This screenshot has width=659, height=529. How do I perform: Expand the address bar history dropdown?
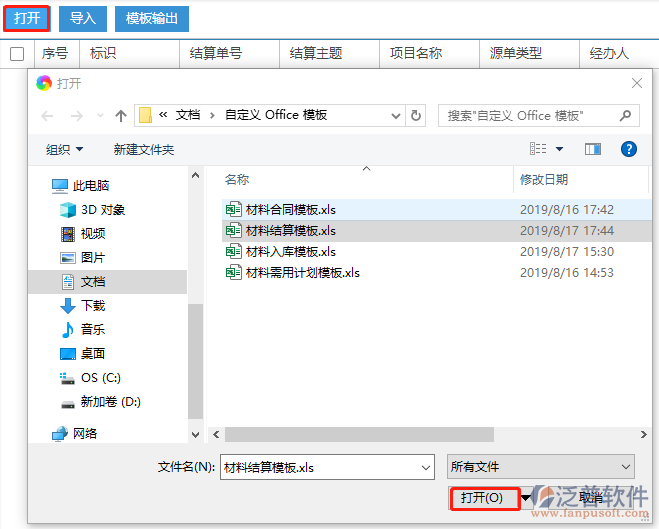(395, 116)
